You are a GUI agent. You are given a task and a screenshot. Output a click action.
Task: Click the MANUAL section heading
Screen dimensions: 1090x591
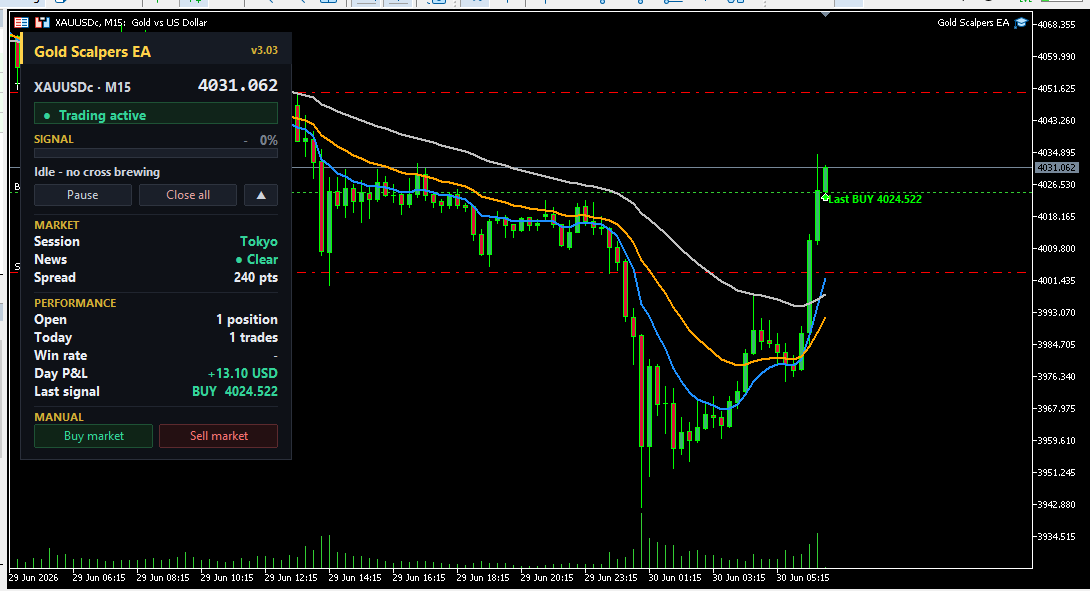[x=58, y=417]
